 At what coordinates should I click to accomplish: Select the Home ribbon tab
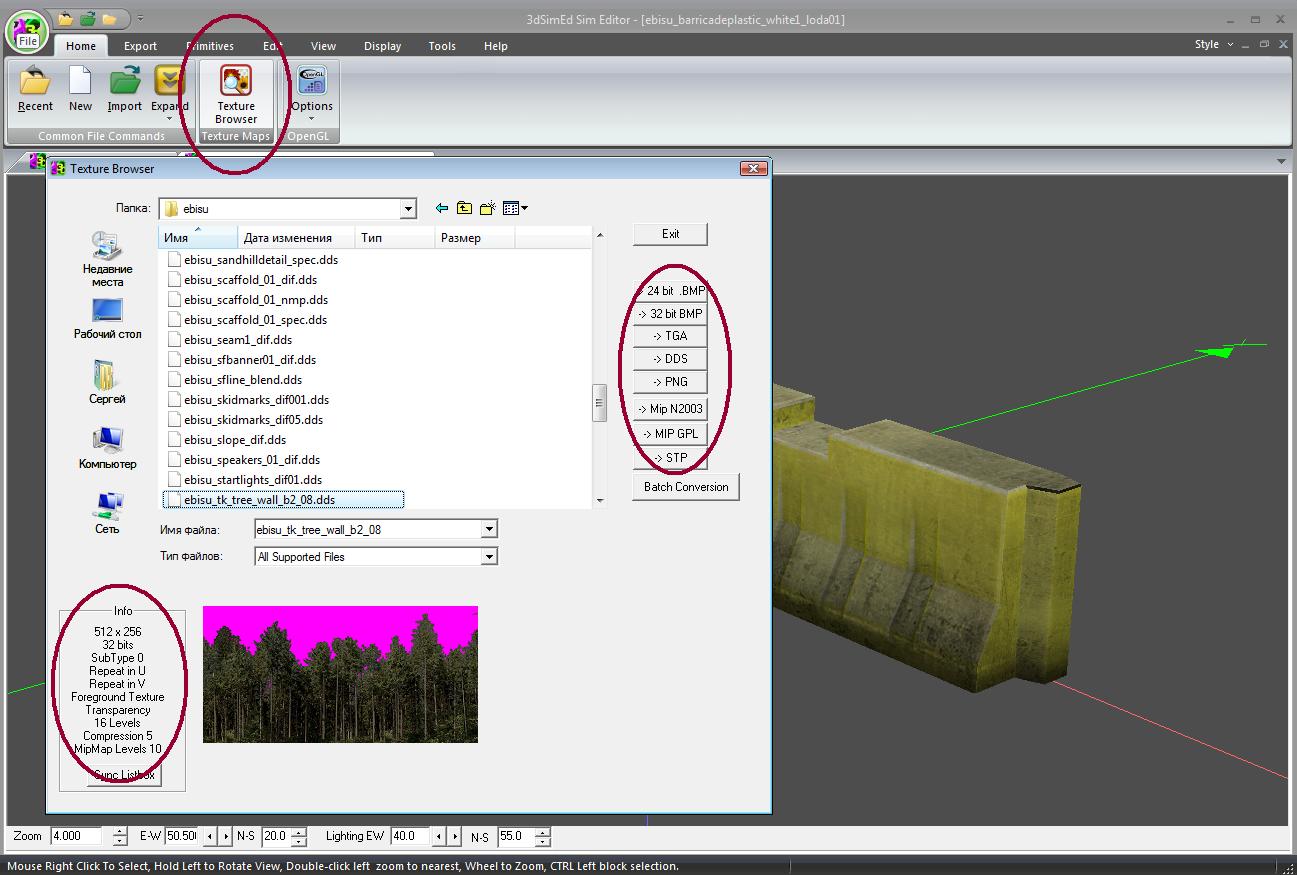[81, 46]
